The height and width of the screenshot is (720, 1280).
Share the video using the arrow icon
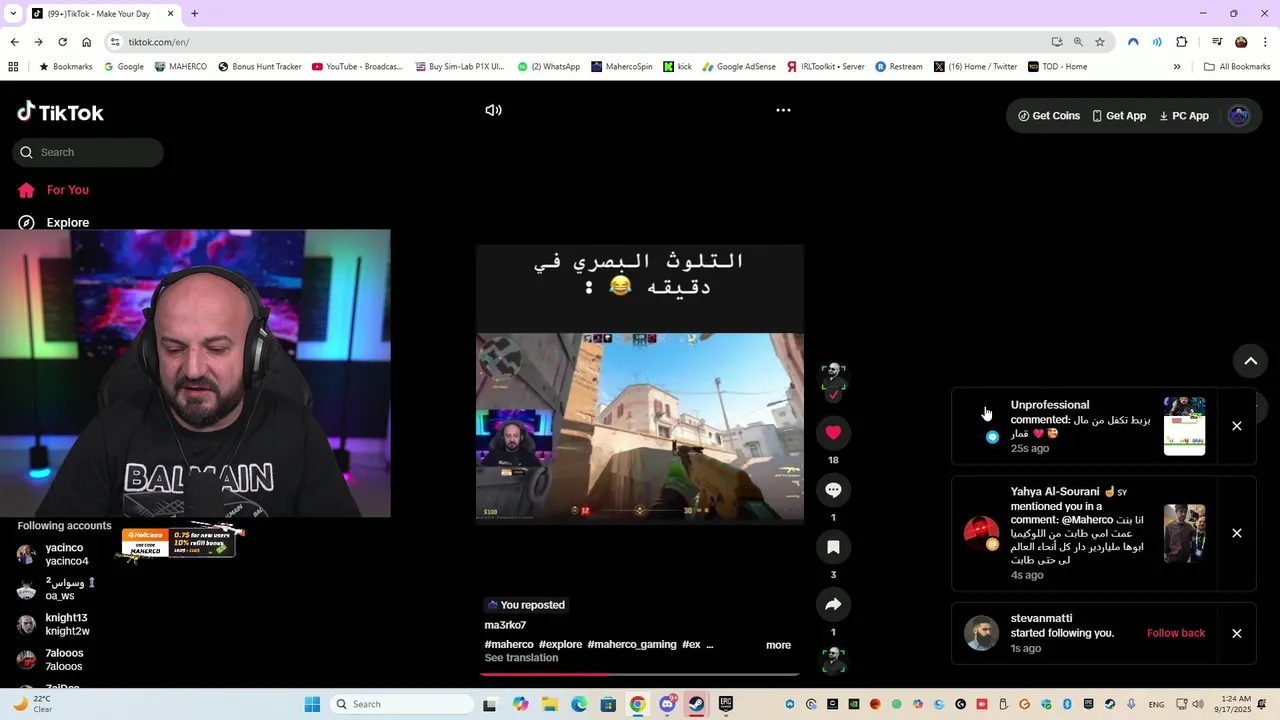click(833, 604)
